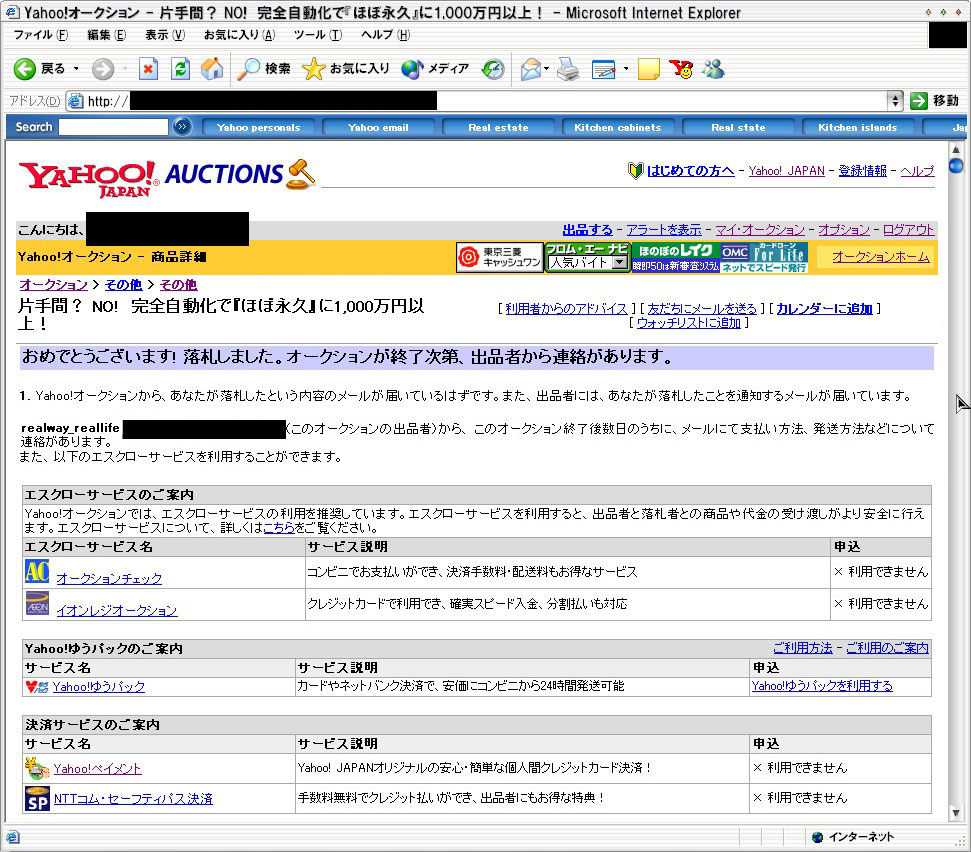Click the 東京三菱キャッシュワン banner
Viewport: 971px width, 852px height.
500,257
